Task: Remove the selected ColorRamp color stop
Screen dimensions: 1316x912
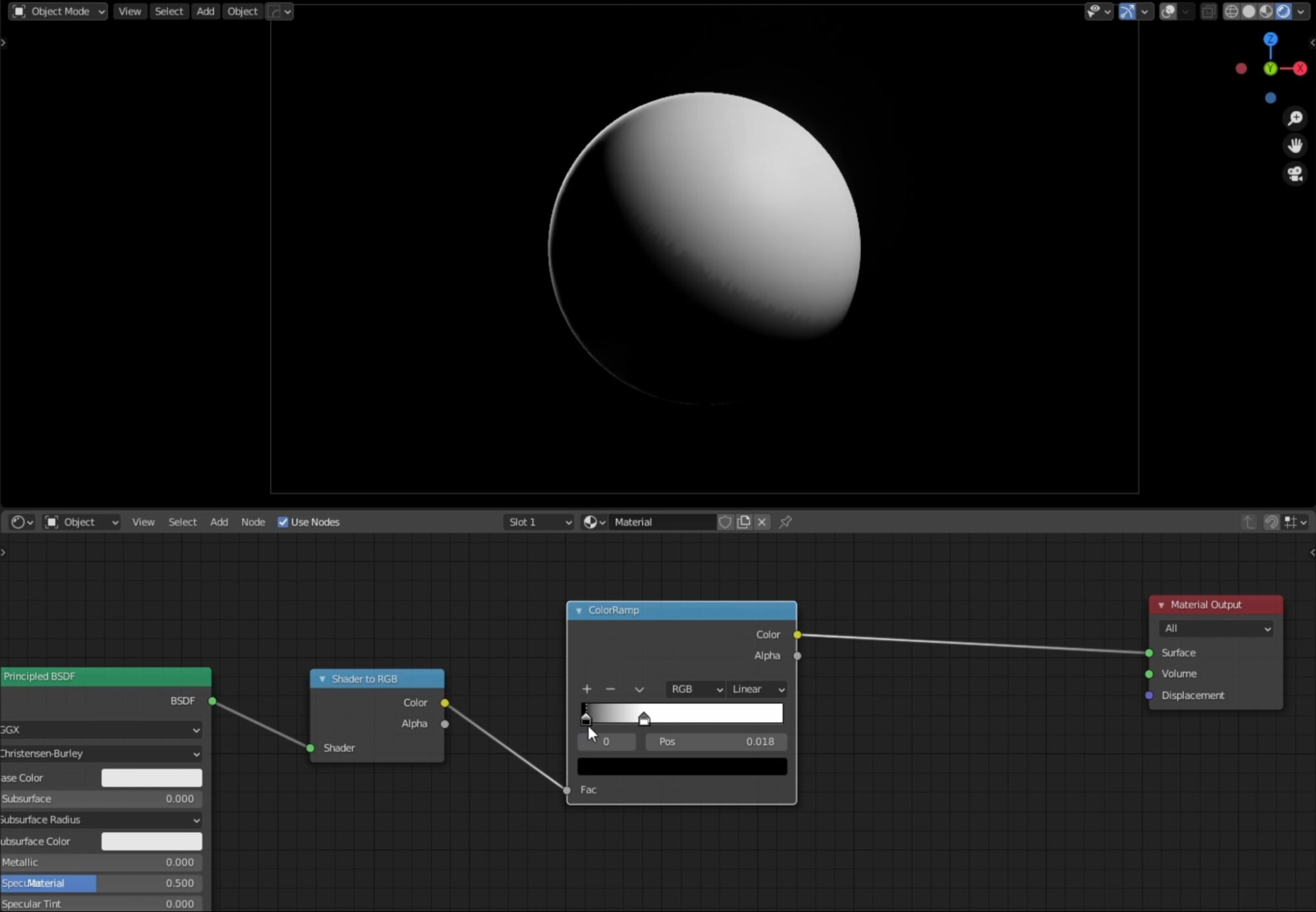Action: tap(610, 689)
